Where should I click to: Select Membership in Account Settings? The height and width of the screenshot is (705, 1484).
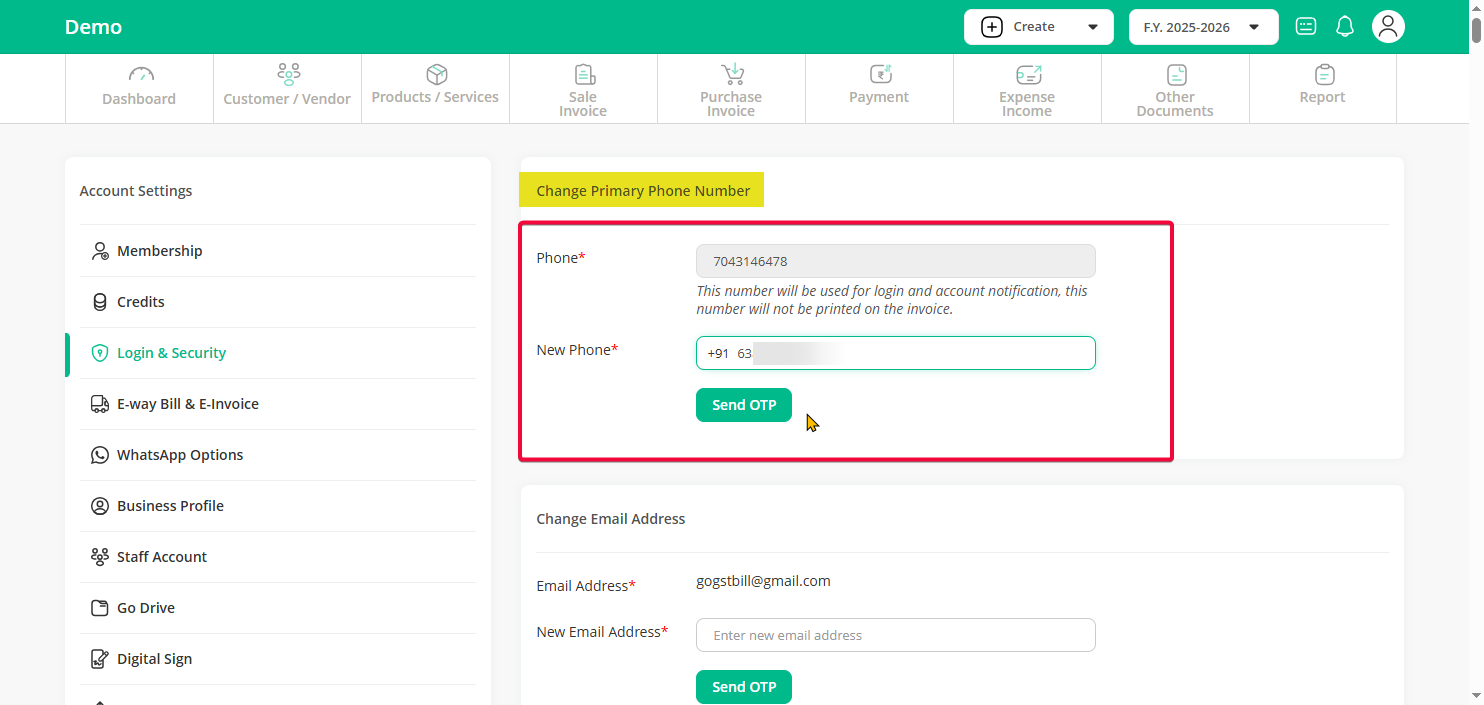[x=159, y=251]
